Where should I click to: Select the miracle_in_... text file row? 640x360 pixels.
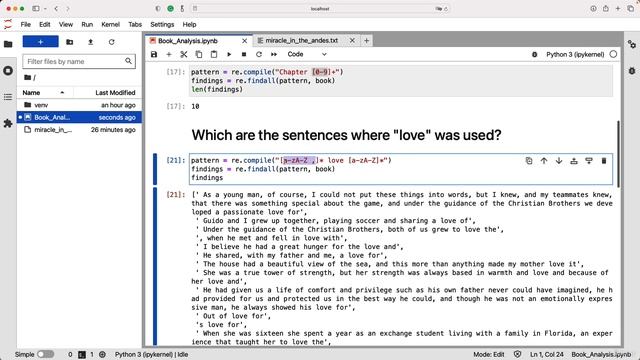(79, 130)
